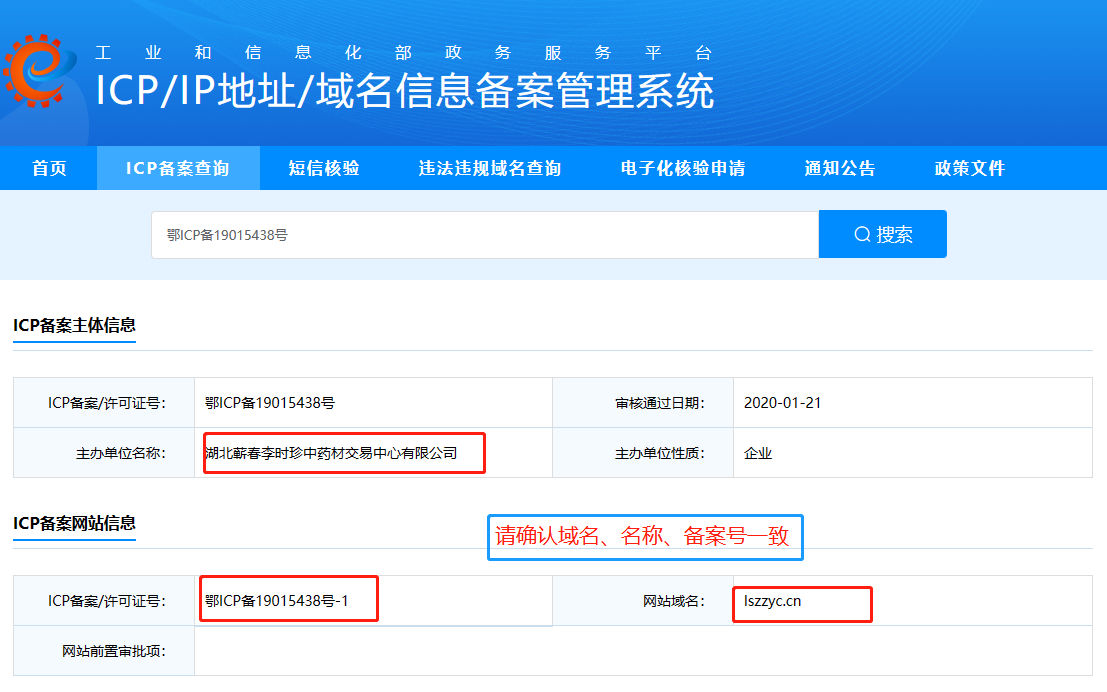
Task: Go to 电子化核验申请 page
Action: (683, 168)
